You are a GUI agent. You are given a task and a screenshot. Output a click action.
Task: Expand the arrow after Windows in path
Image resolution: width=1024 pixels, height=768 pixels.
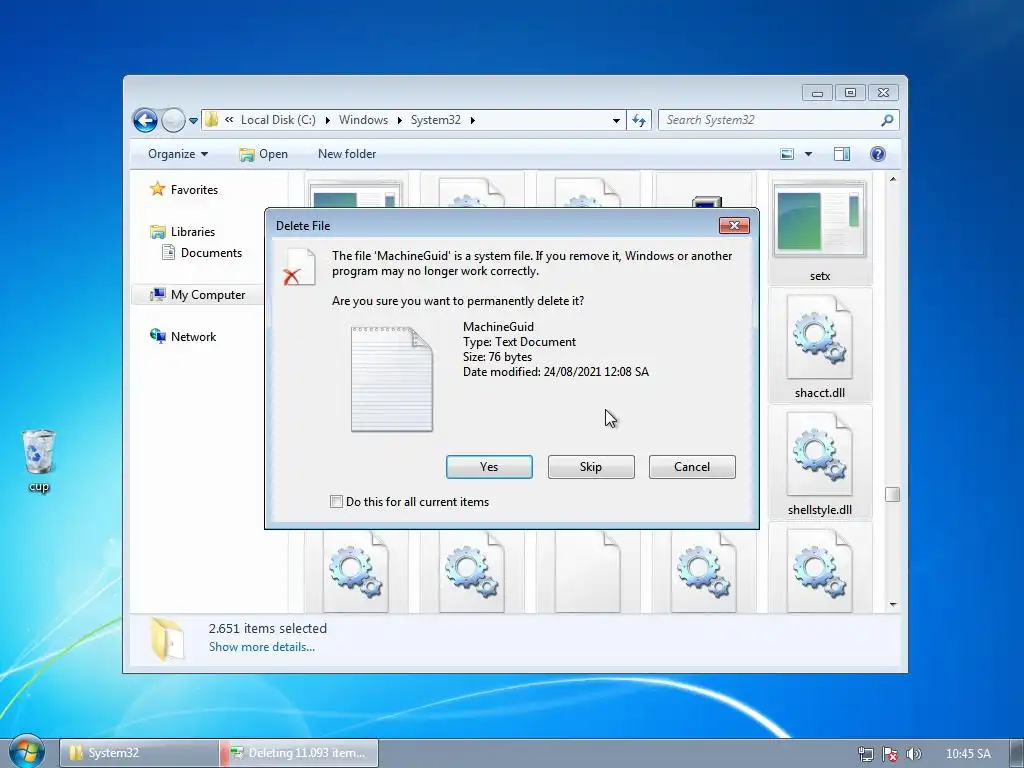pyautogui.click(x=400, y=120)
